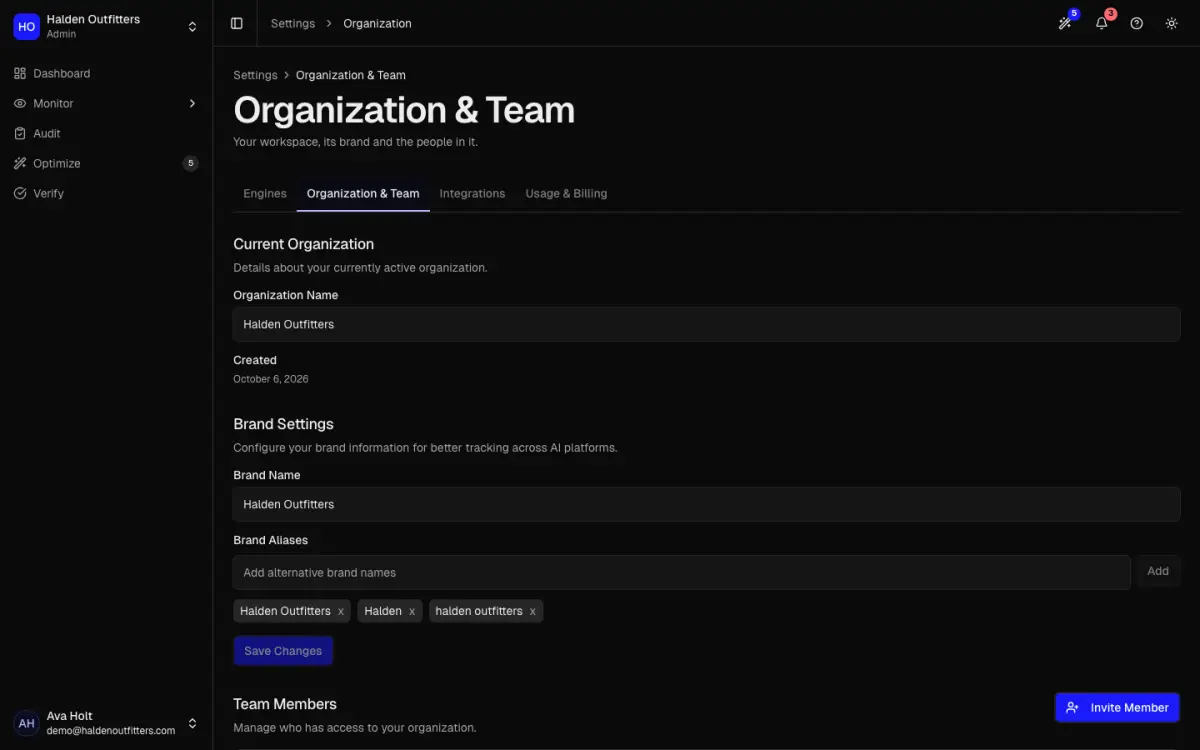Image resolution: width=1200 pixels, height=750 pixels.
Task: Switch to the Usage & Billing tab
Action: point(566,193)
